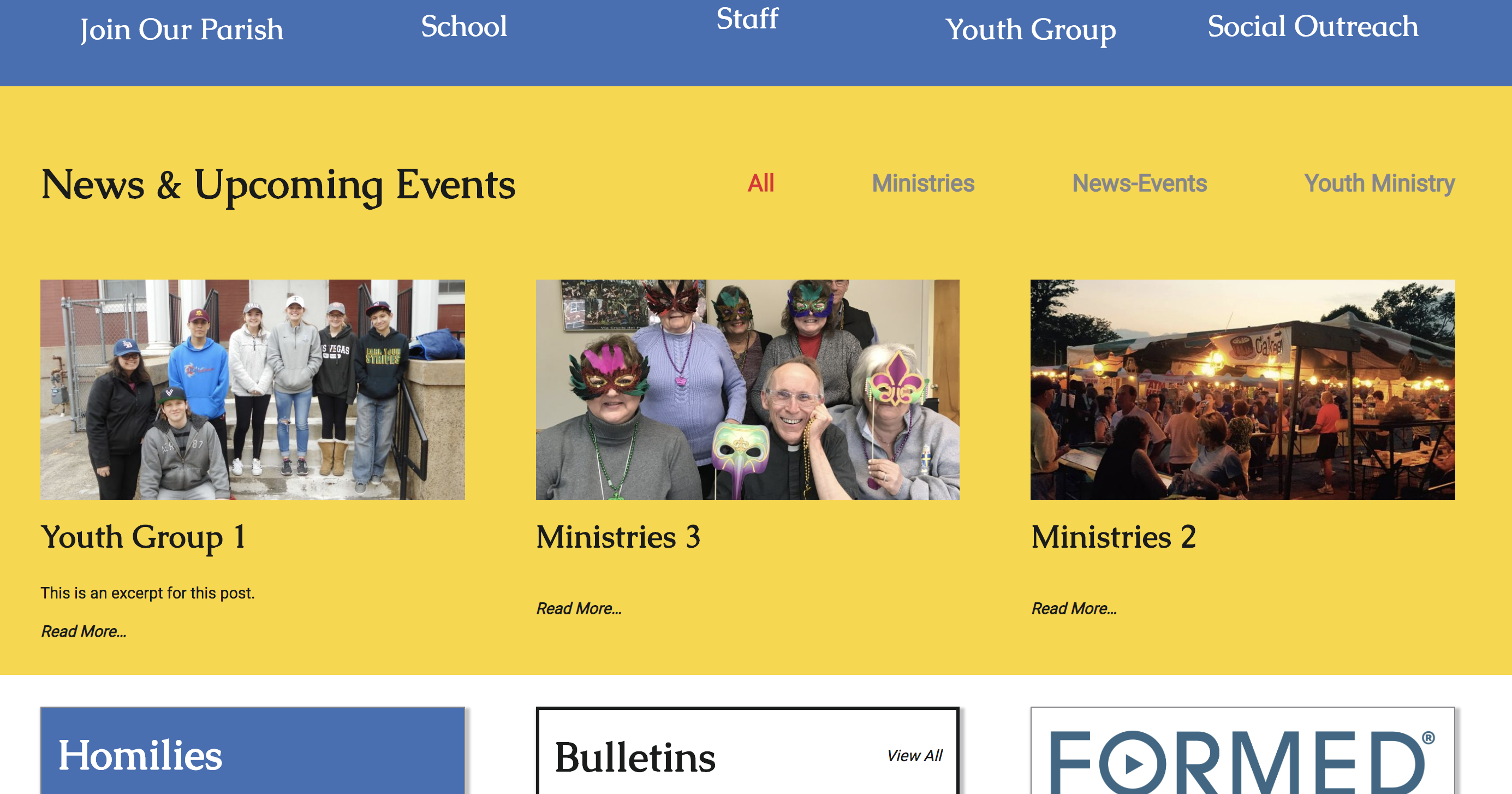
Task: Click Read More under Ministries 3
Action: (x=579, y=608)
